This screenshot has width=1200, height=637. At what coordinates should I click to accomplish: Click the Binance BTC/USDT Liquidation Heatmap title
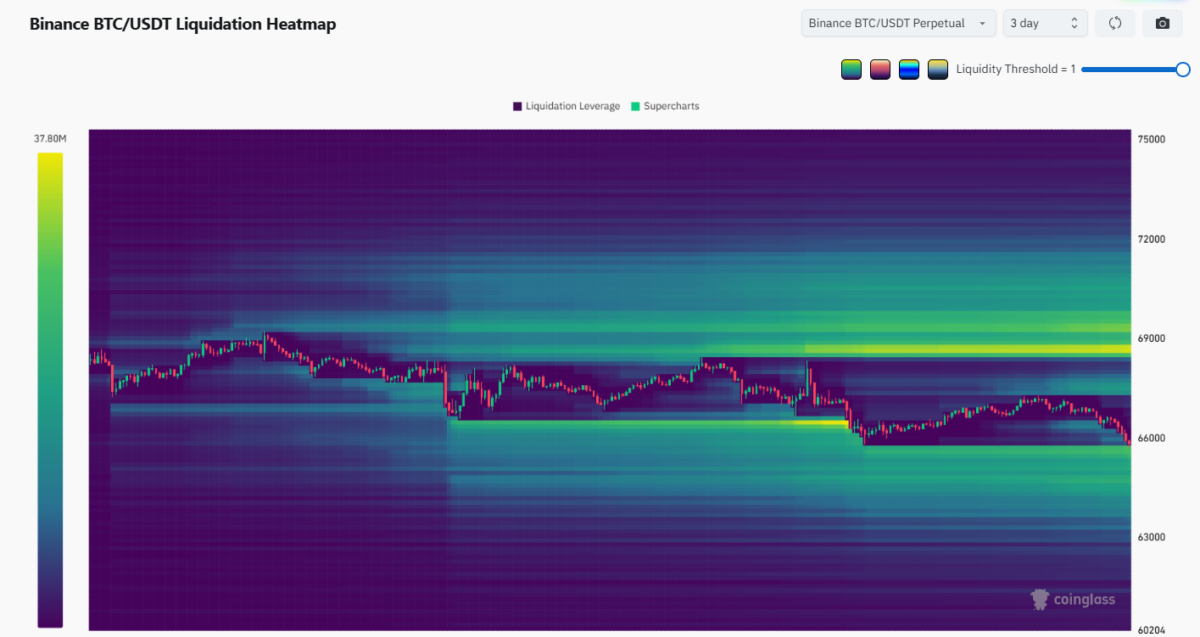coord(183,24)
